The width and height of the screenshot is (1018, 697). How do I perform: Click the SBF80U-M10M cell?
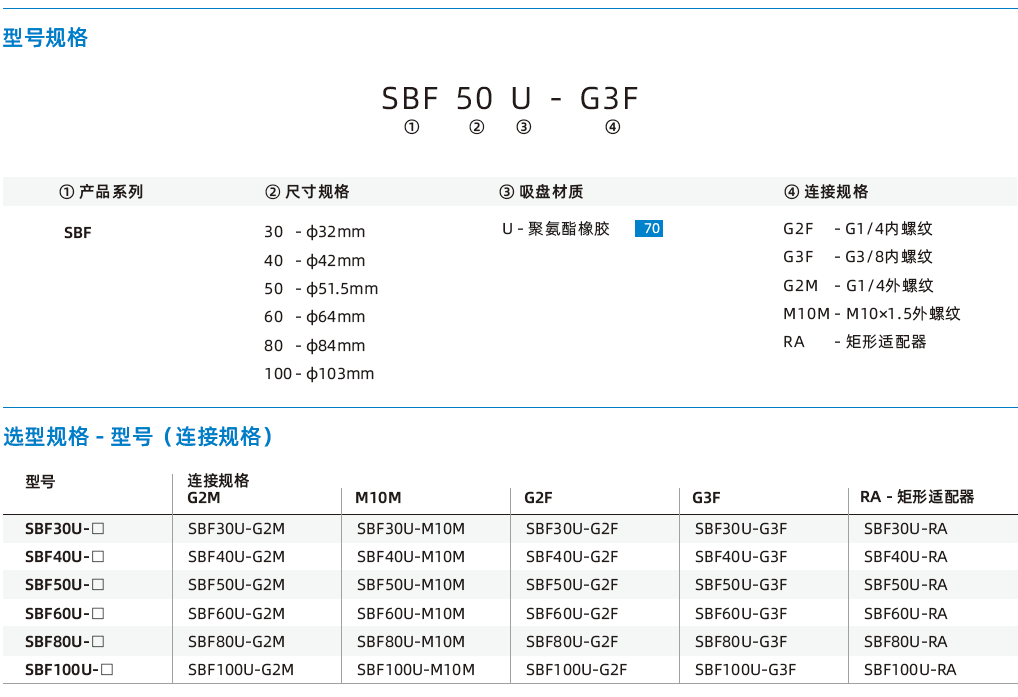pos(411,641)
